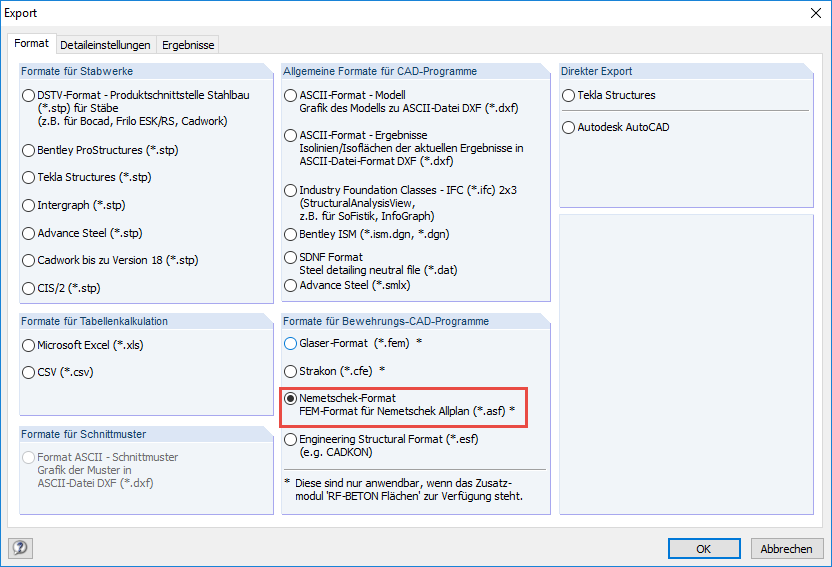Select ASCII-Format Modell DXF option
Viewport: 832px width, 567px height.
291,96
